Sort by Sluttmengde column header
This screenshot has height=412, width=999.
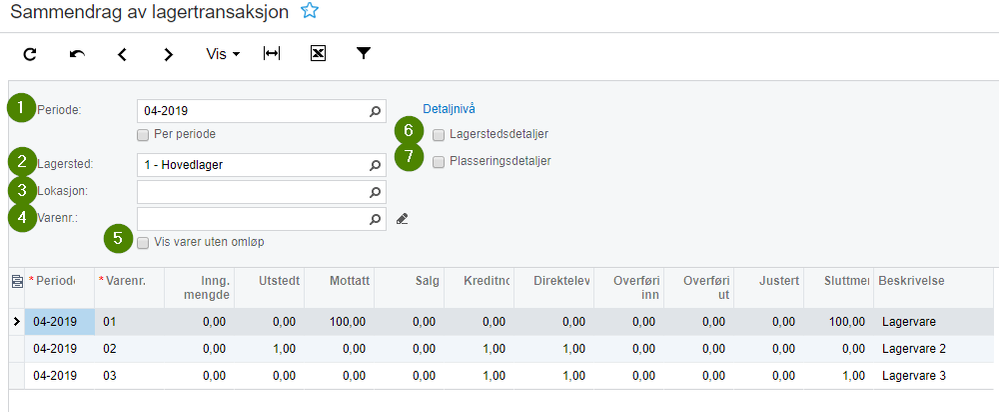pyautogui.click(x=839, y=288)
